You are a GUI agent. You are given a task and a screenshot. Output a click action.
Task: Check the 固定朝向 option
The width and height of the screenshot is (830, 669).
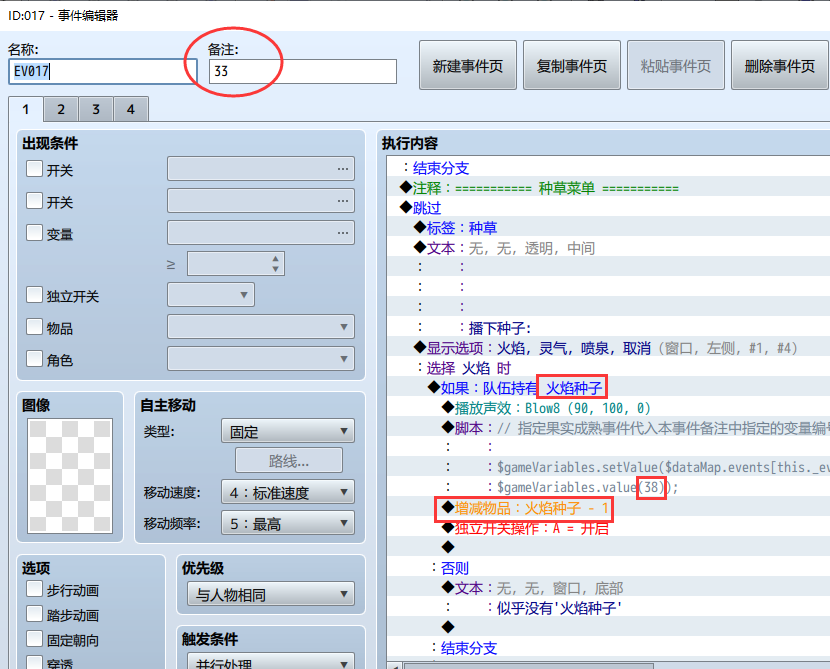click(x=34, y=639)
